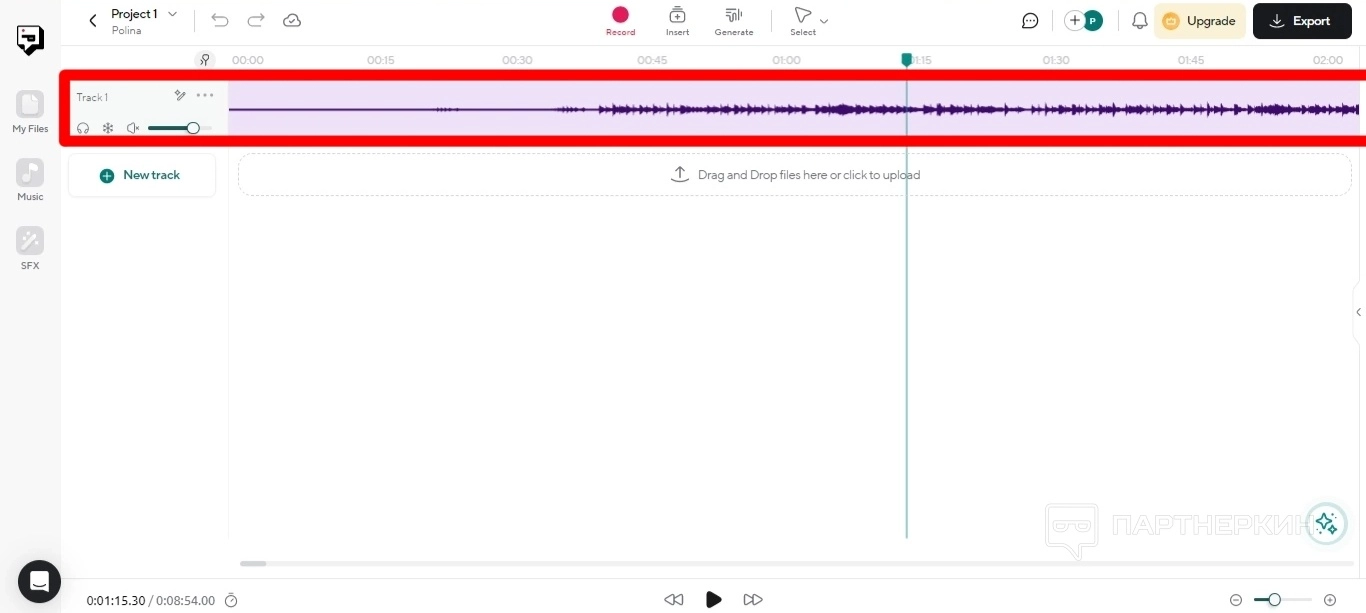
Task: Click the horizontal timeline scrollbar
Action: pos(253,564)
